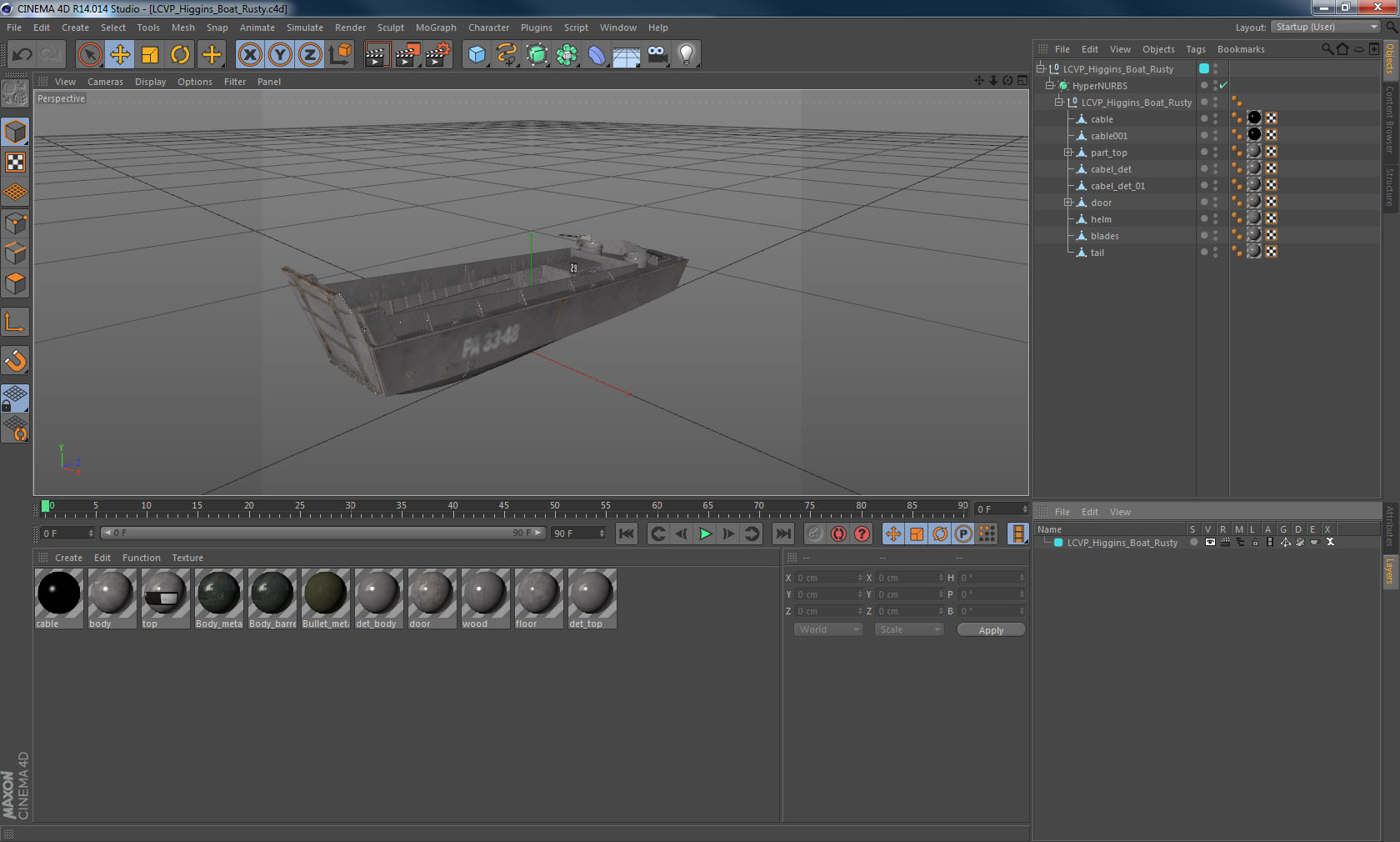Select the Points mode icon
This screenshot has width=1400, height=842.
tap(15, 223)
